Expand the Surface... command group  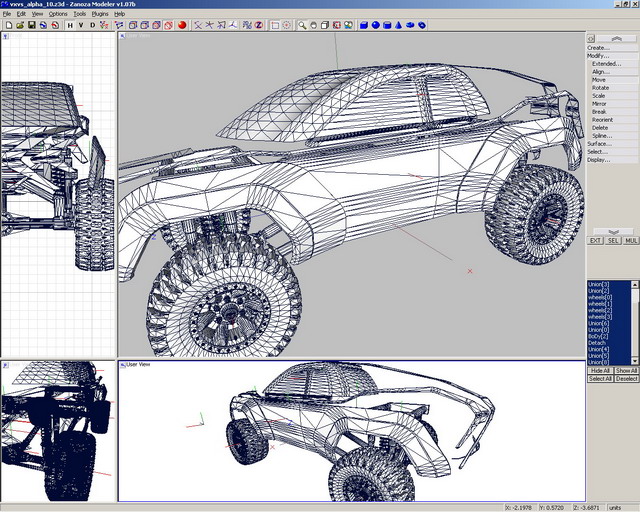click(598, 143)
